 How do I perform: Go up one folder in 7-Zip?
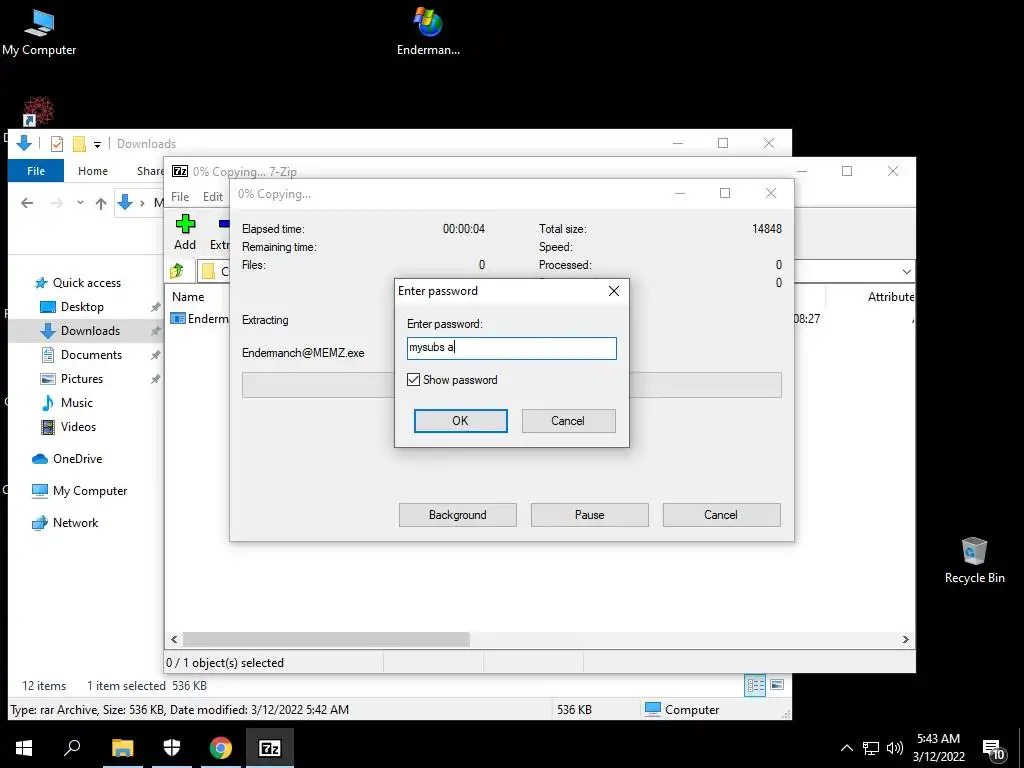click(177, 270)
